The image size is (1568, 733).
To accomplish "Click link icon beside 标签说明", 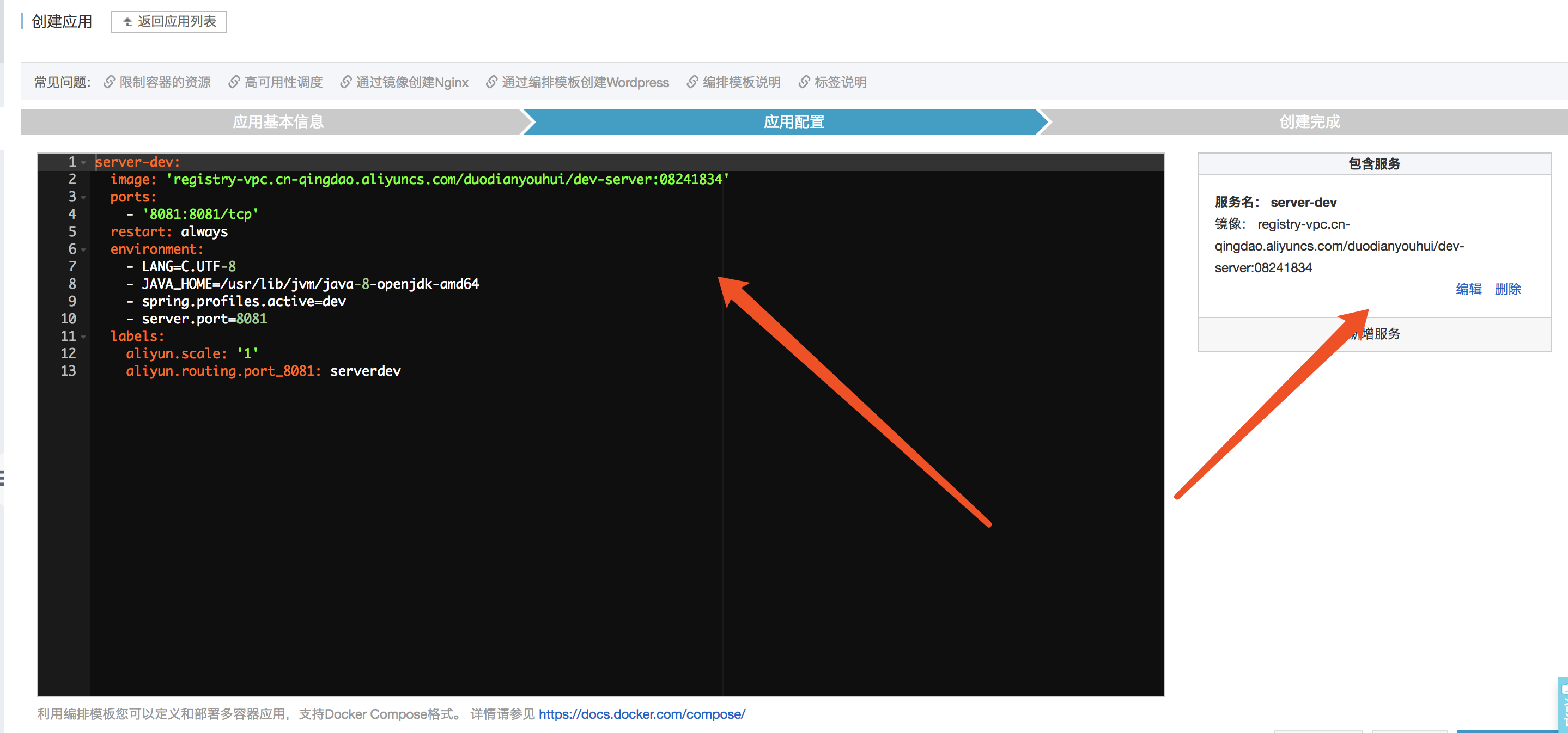I will point(804,82).
